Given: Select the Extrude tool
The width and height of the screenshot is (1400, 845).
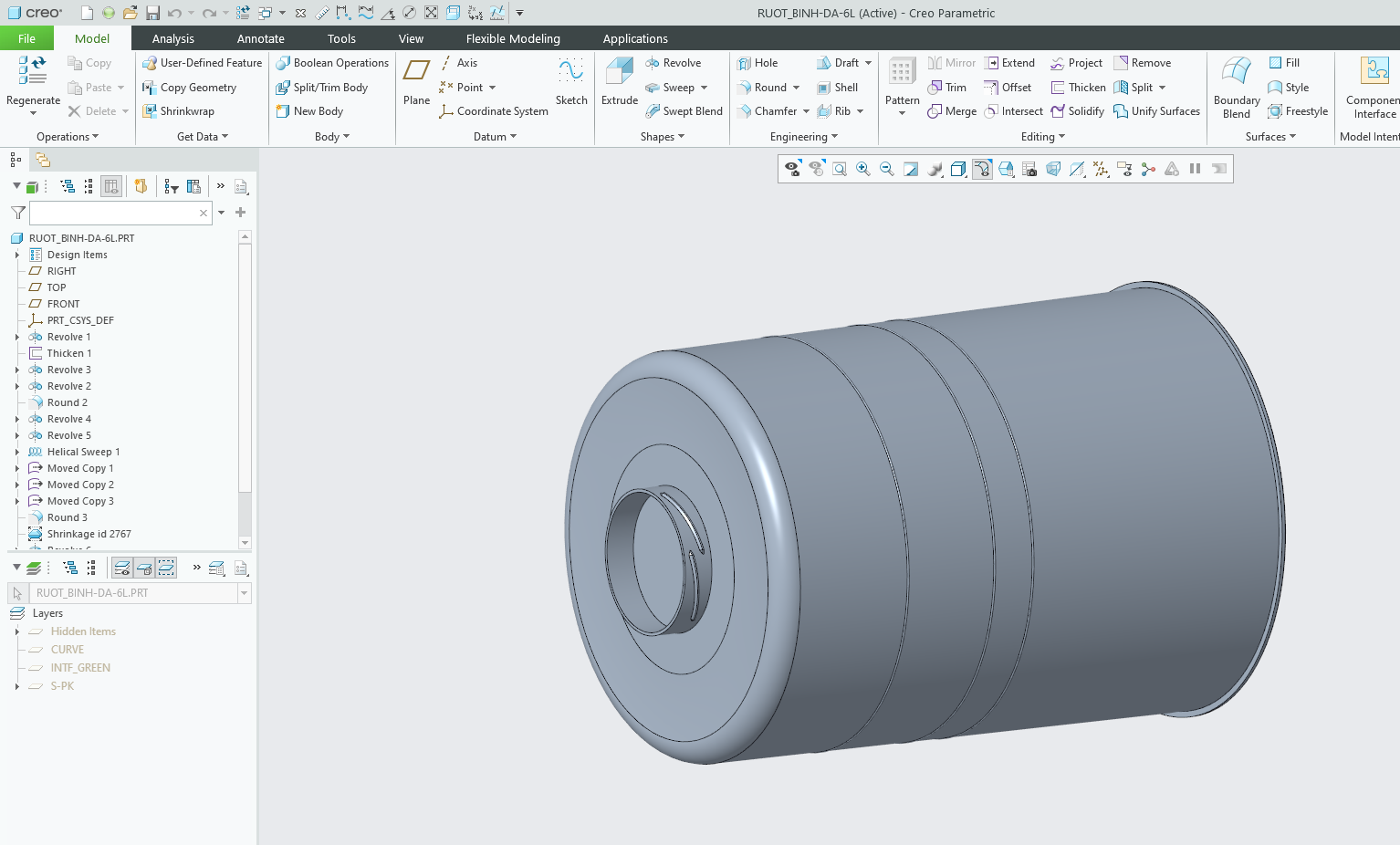Looking at the screenshot, I should [x=619, y=81].
